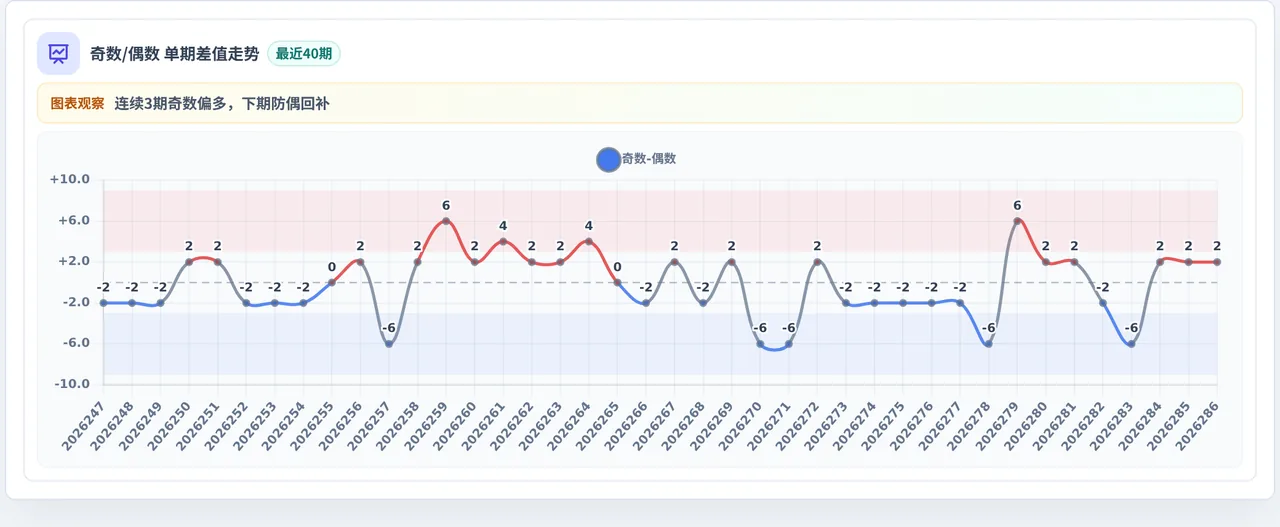
Task: Click the data point at 2026283
Action: [1131, 344]
